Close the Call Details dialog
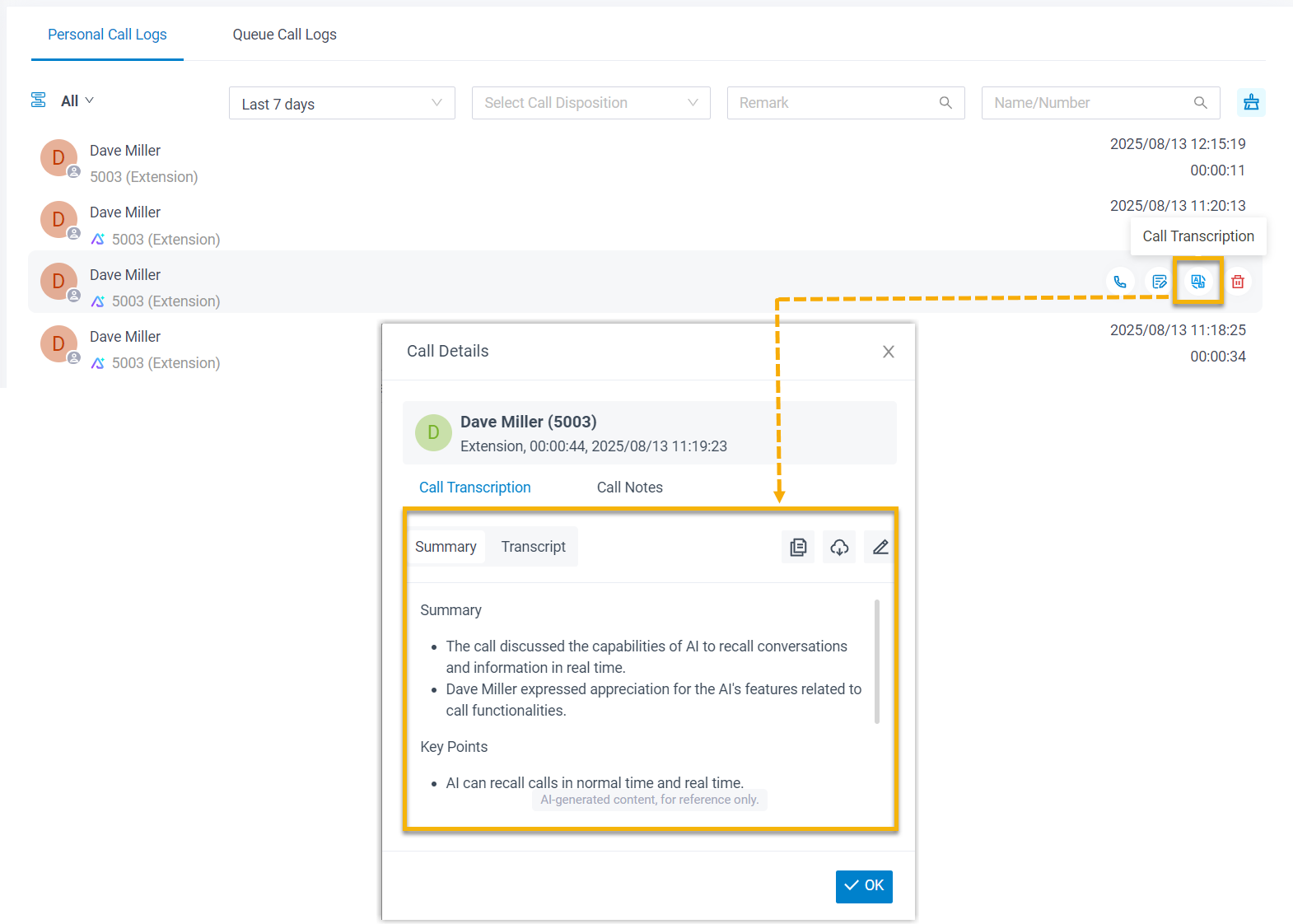This screenshot has width=1293, height=924. [x=888, y=352]
